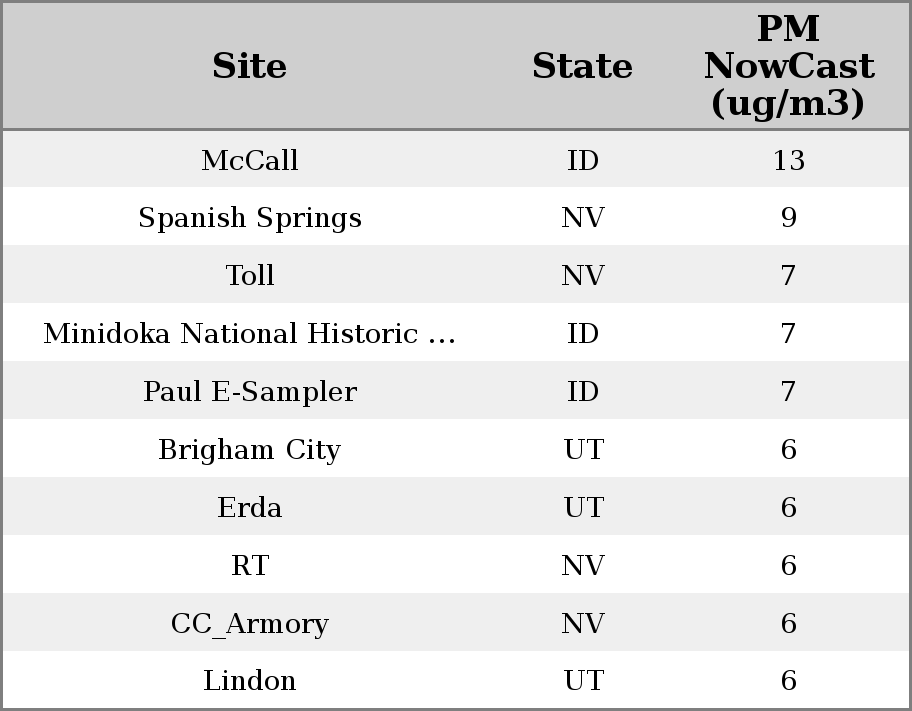The height and width of the screenshot is (711, 912).
Task: Click the ID state cell for McCall
Action: coord(583,160)
